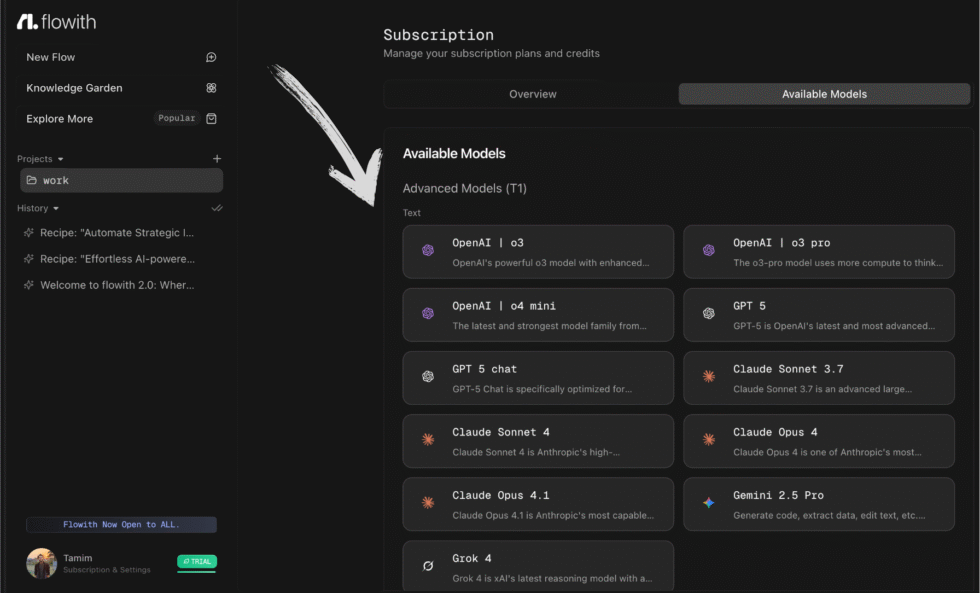980x593 pixels.
Task: Click the Gemini diamond icon on 2.5 Pro
Action: pos(710,504)
